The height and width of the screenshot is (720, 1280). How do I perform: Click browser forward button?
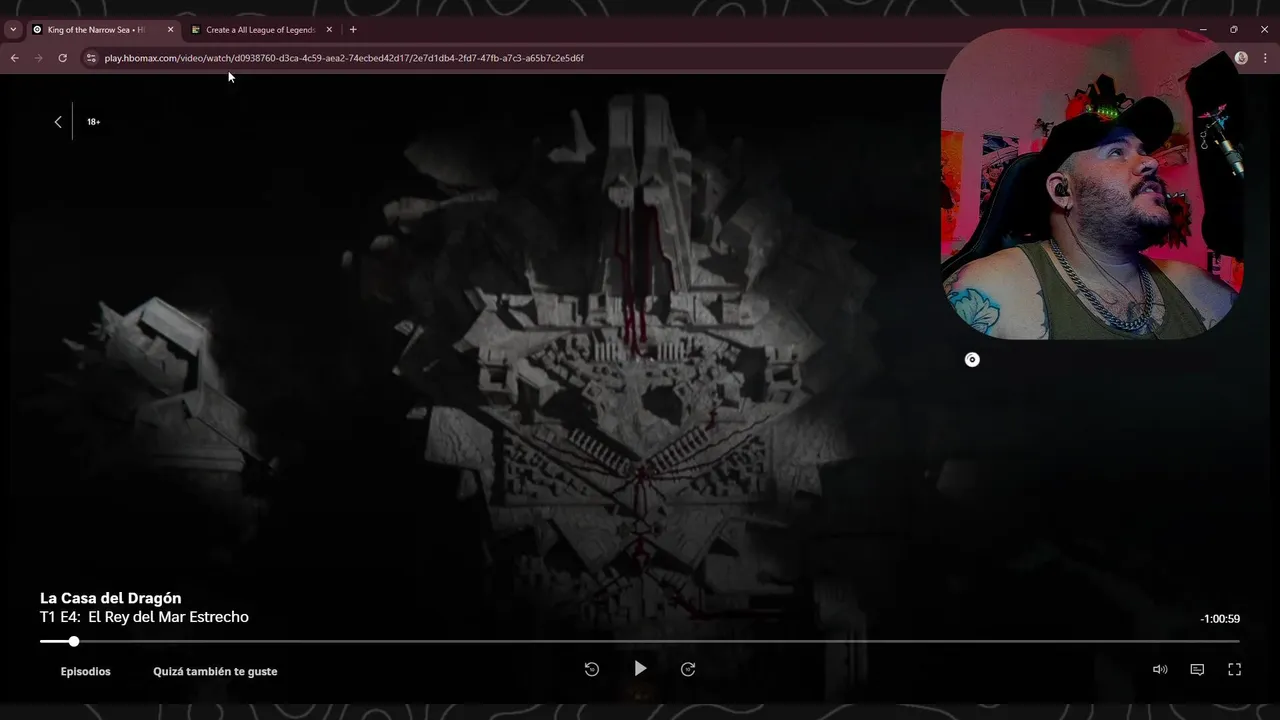pyautogui.click(x=38, y=58)
